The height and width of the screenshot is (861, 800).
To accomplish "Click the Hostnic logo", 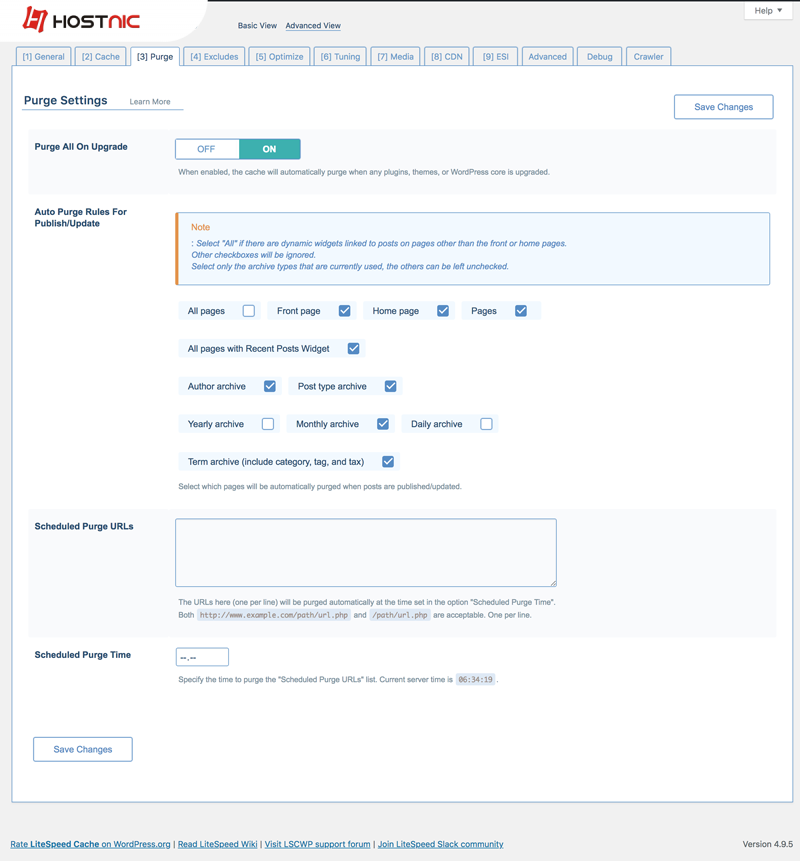I will [x=82, y=20].
